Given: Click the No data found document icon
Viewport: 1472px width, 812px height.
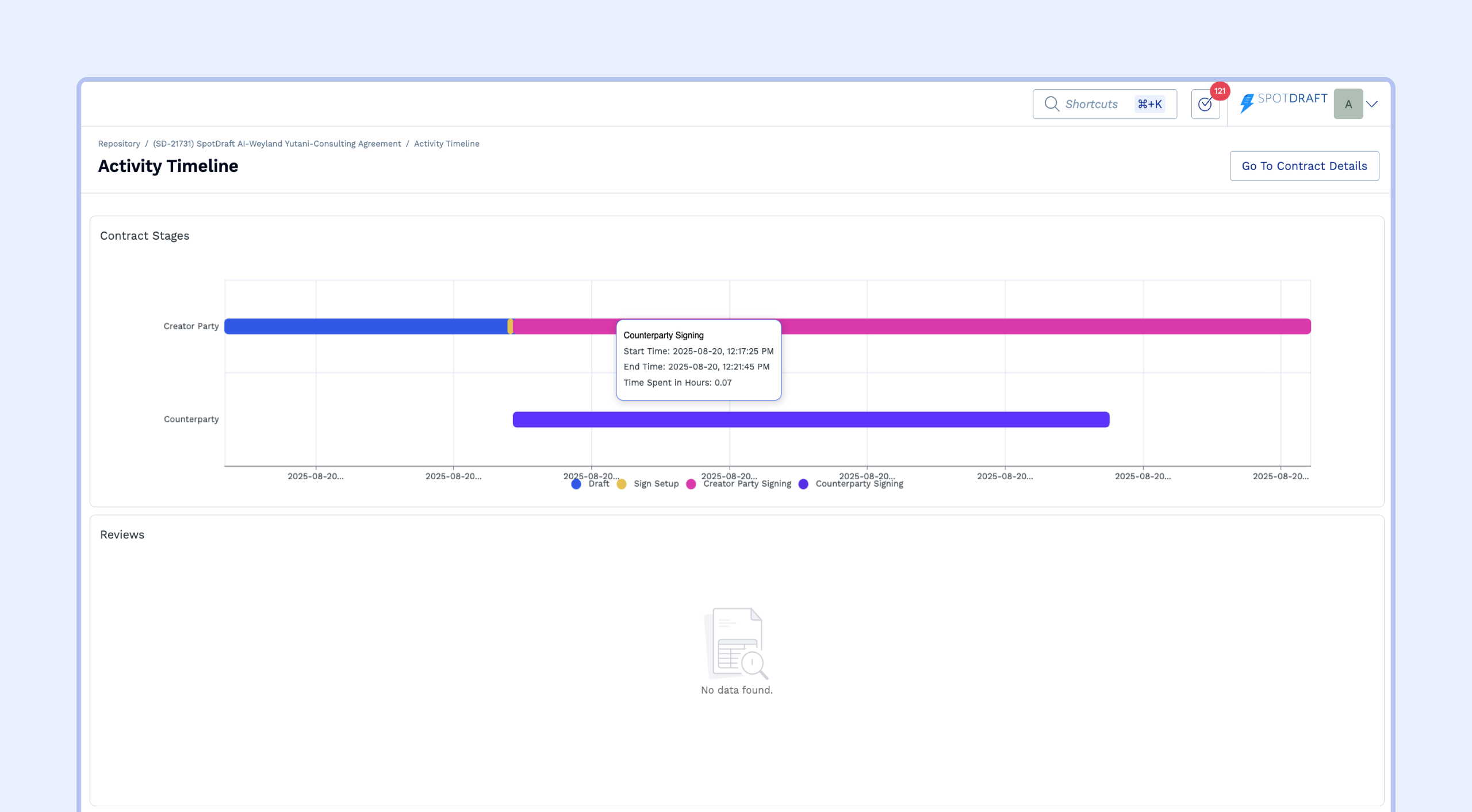Looking at the screenshot, I should 737,643.
